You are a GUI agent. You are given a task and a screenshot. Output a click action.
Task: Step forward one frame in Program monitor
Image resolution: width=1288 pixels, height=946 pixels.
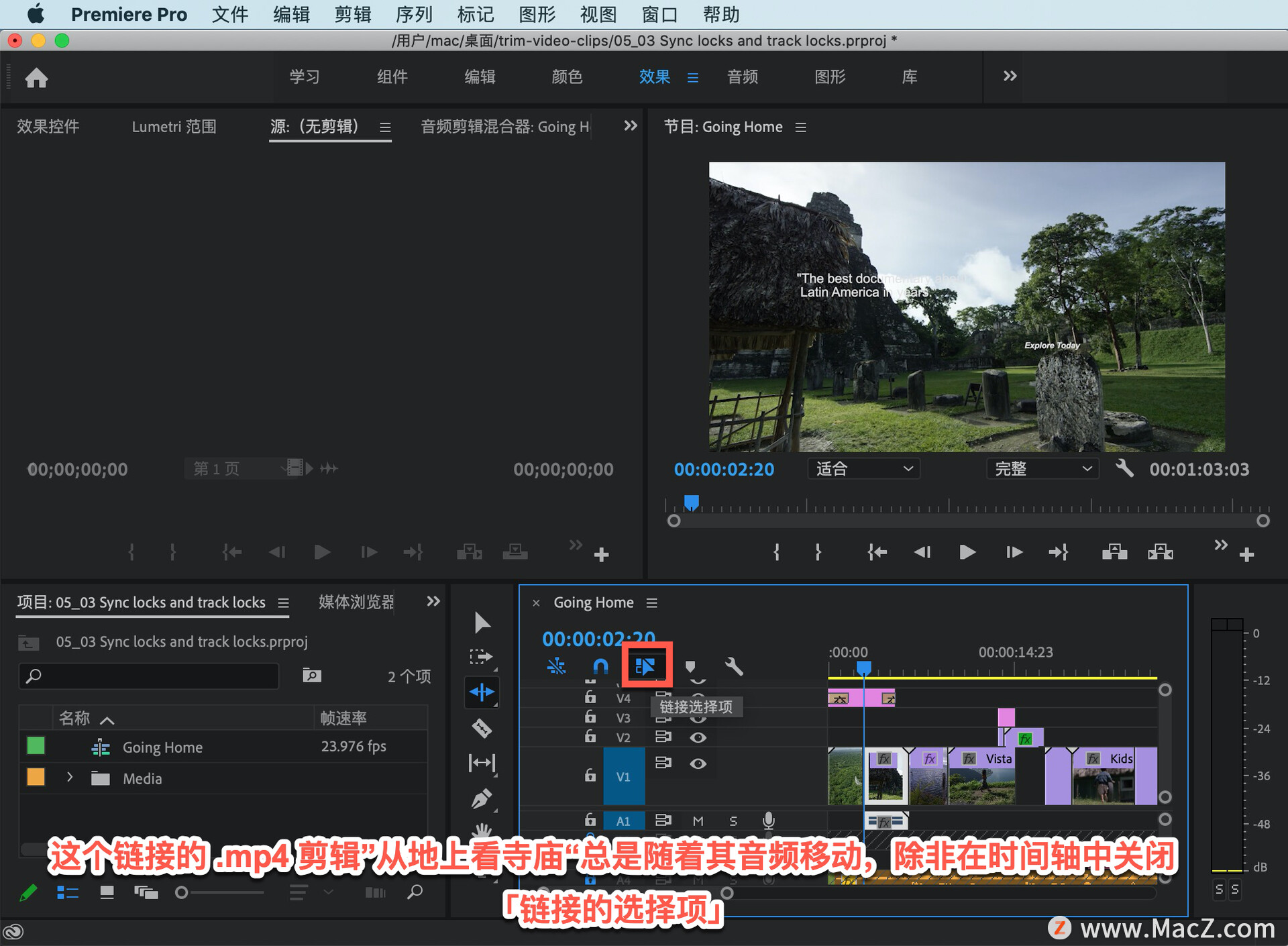pyautogui.click(x=1014, y=552)
